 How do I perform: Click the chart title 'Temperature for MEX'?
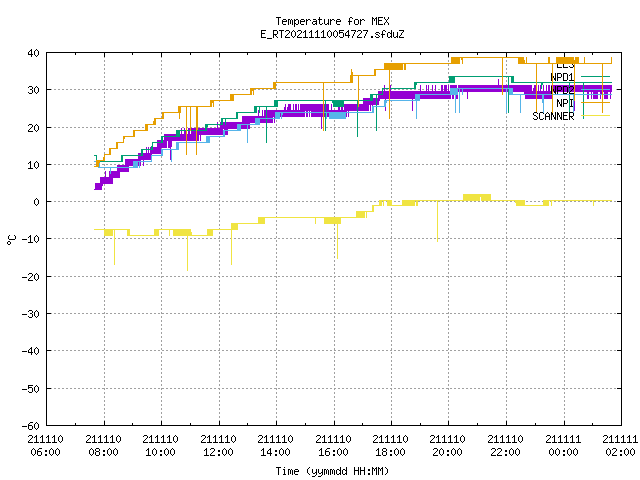point(332,21)
